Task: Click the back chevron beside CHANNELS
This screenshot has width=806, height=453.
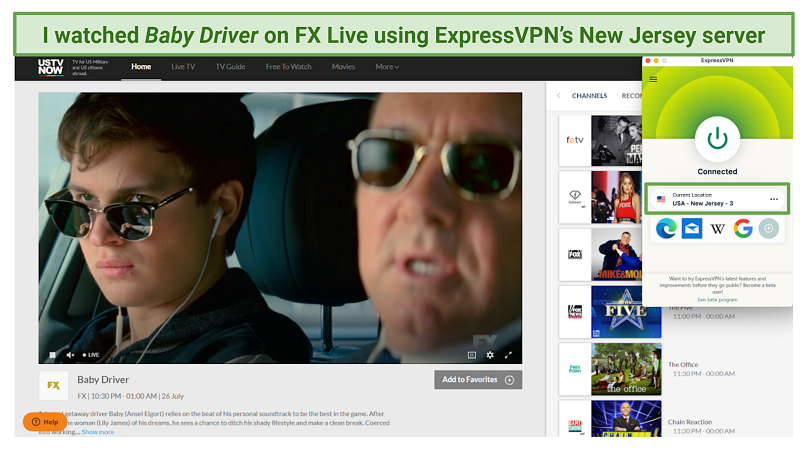Action: 559,96
